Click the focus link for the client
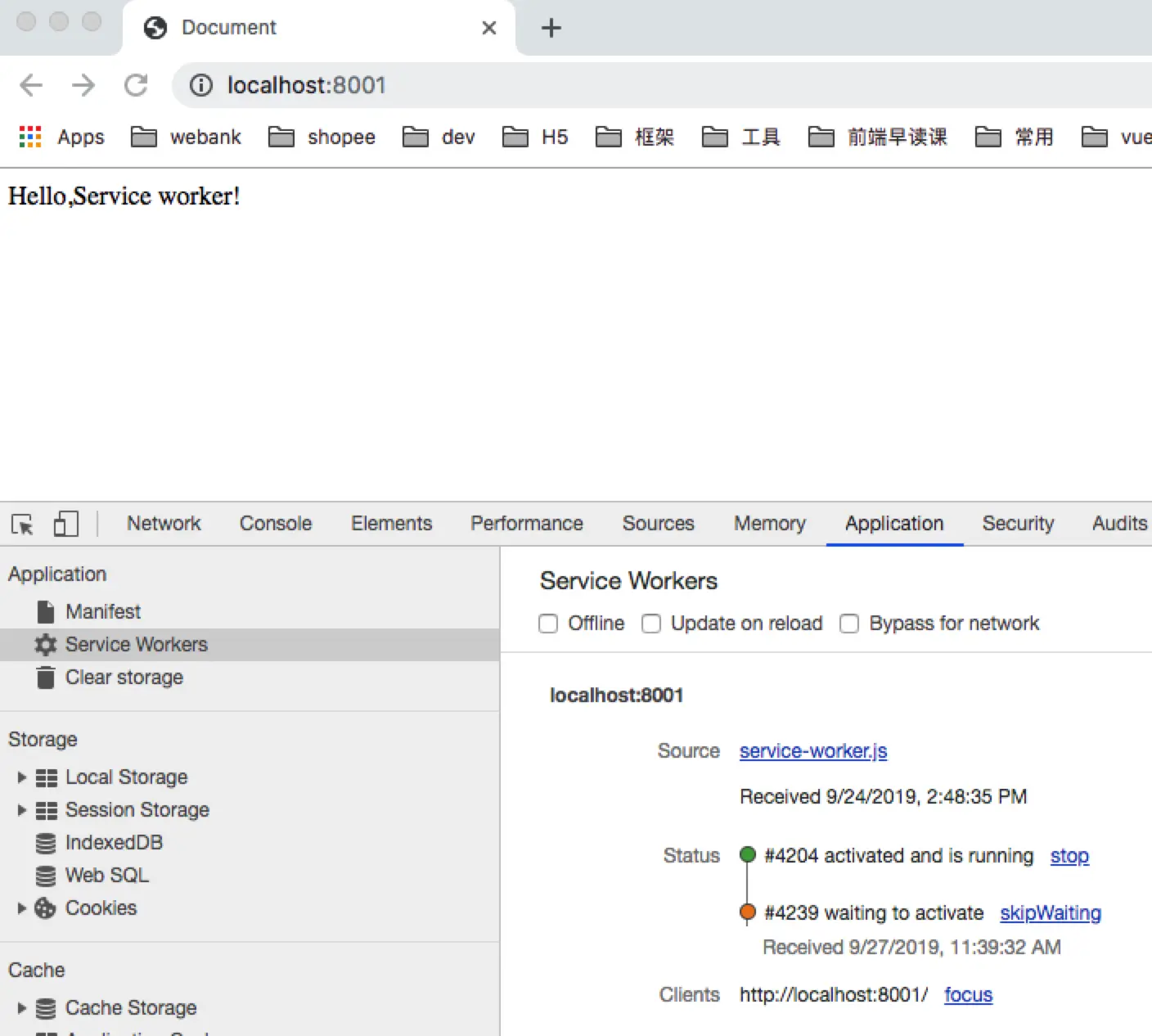Viewport: 1152px width, 1036px height. click(x=969, y=995)
